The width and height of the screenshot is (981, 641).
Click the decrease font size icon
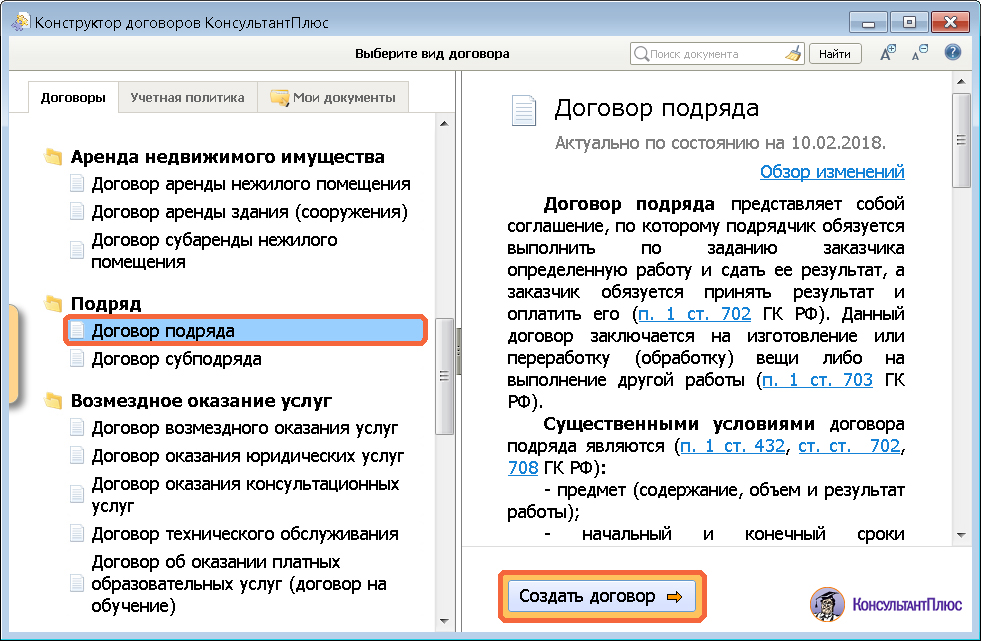(x=920, y=53)
